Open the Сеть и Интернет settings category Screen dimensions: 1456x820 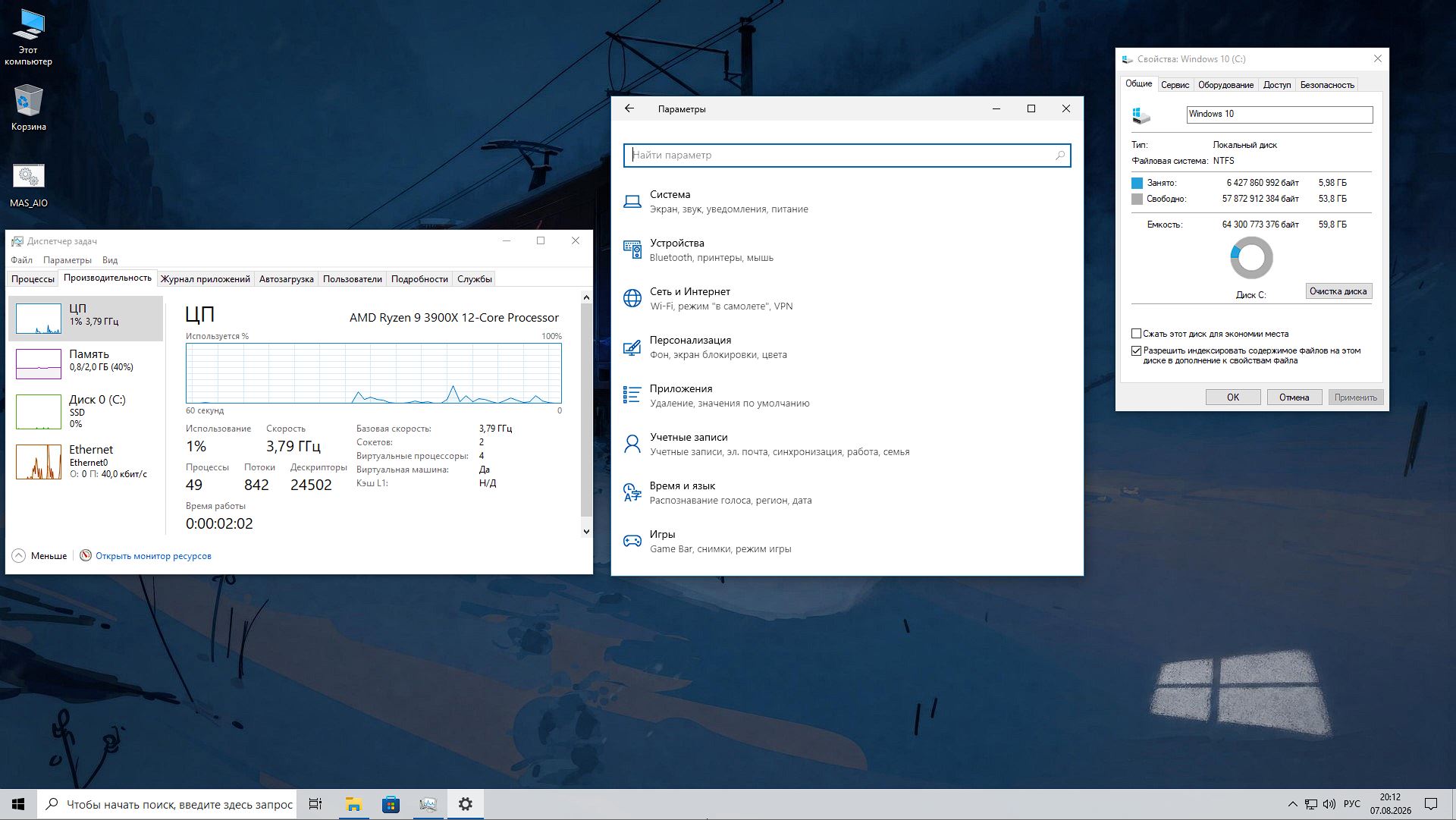[x=846, y=299]
